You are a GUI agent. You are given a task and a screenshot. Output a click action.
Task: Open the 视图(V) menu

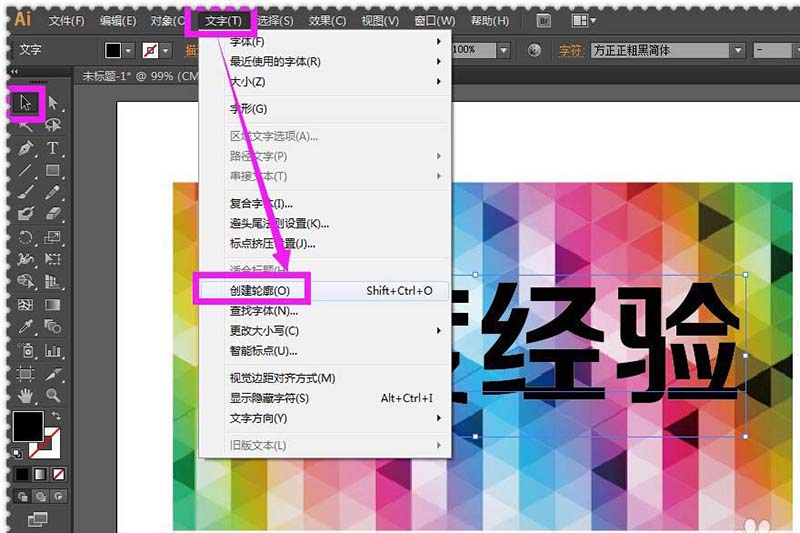point(380,21)
